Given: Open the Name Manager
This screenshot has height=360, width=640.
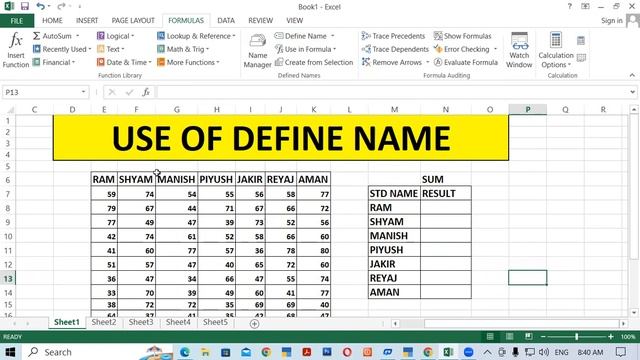Looking at the screenshot, I should 258,51.
